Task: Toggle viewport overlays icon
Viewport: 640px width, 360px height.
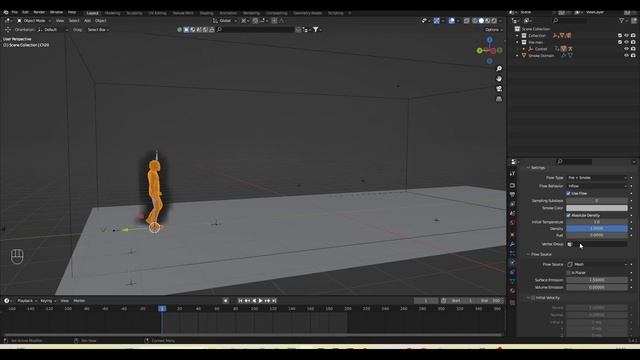Action: click(451, 20)
